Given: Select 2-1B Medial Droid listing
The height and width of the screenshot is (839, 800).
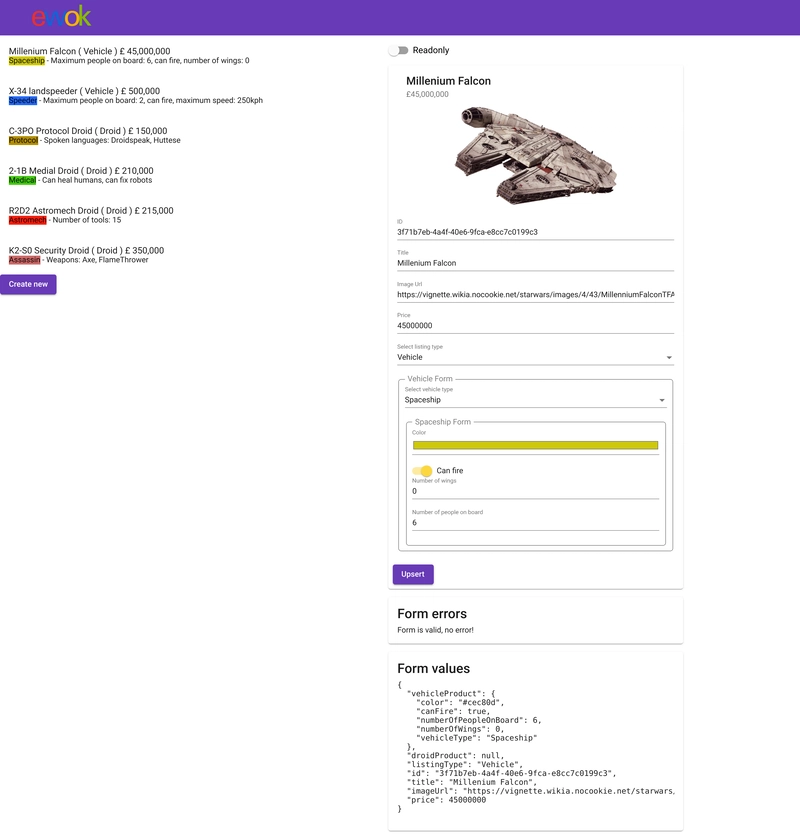Looking at the screenshot, I should coord(81,175).
